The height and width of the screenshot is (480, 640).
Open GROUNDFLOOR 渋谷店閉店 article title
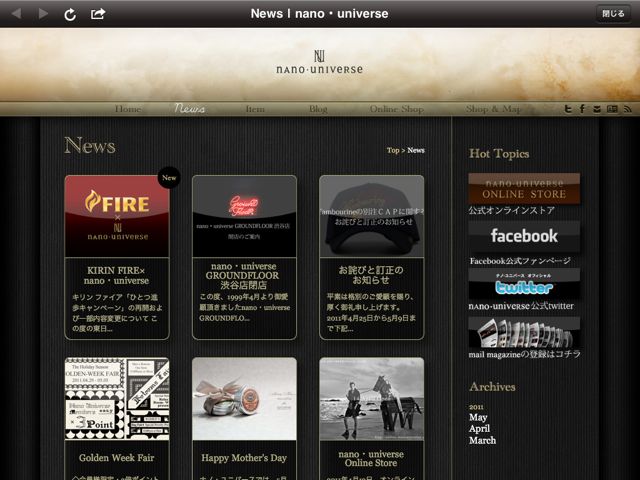[243, 276]
